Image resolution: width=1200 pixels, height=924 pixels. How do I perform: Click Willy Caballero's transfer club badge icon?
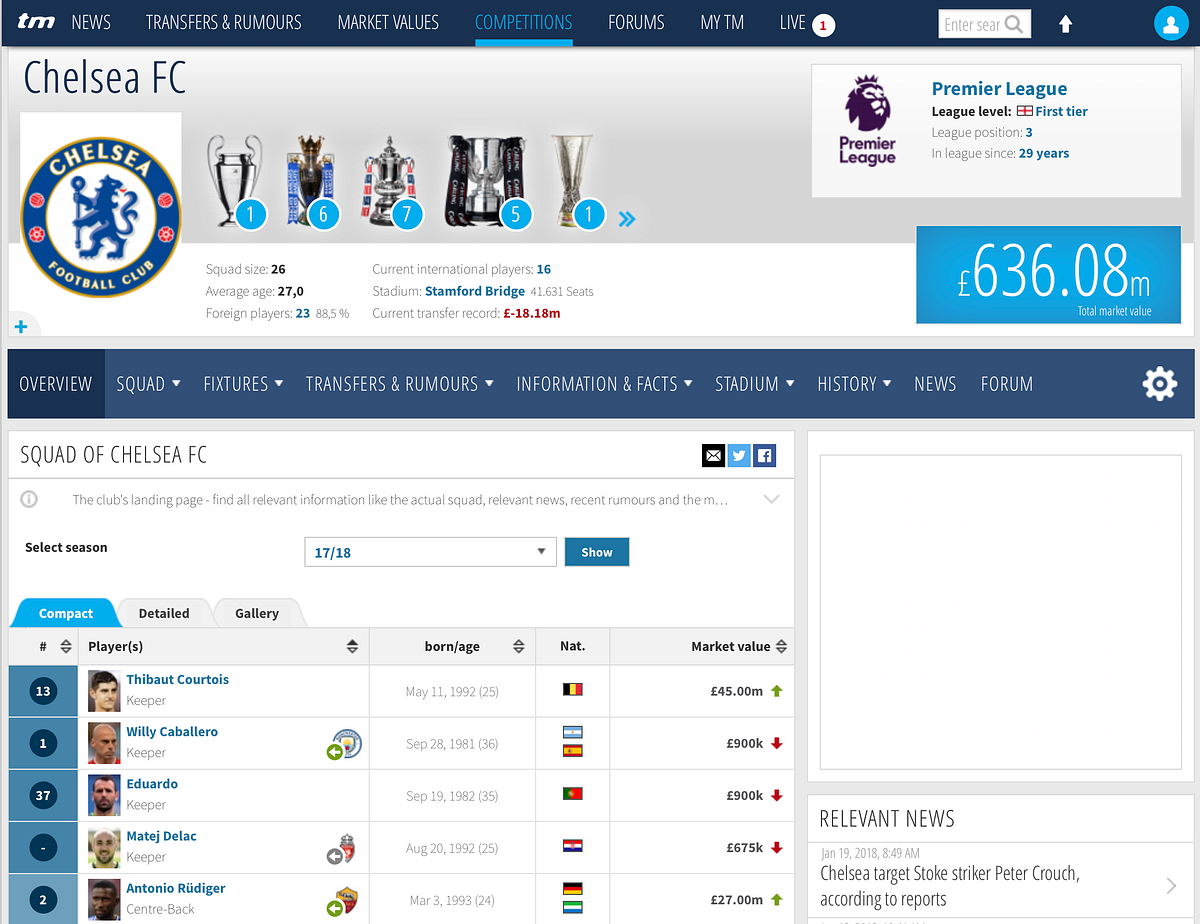point(345,744)
